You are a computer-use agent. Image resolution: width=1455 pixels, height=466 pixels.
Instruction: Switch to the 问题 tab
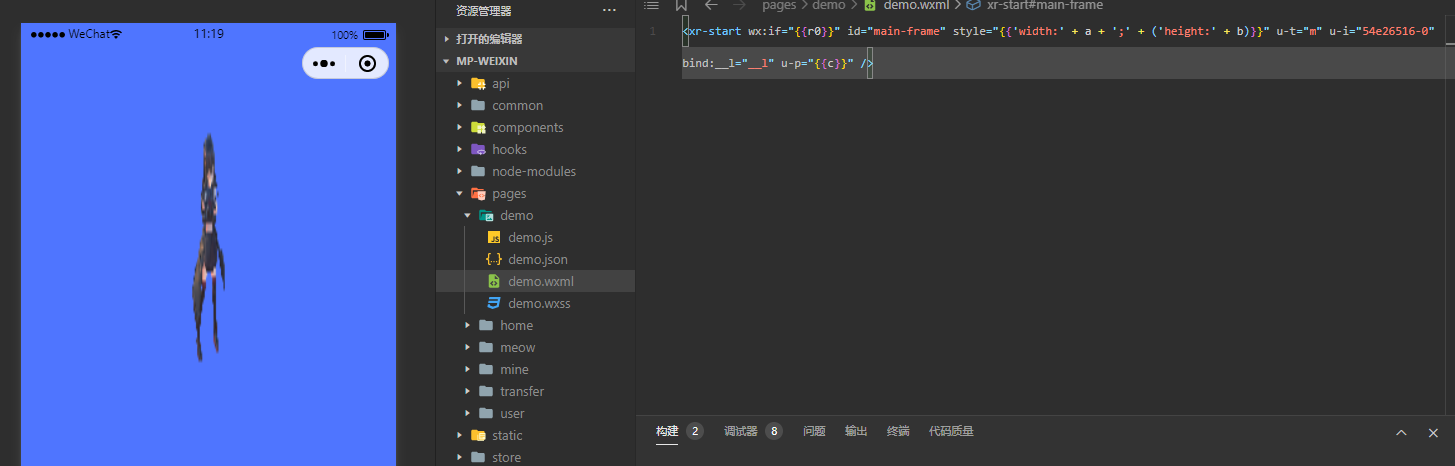(814, 431)
